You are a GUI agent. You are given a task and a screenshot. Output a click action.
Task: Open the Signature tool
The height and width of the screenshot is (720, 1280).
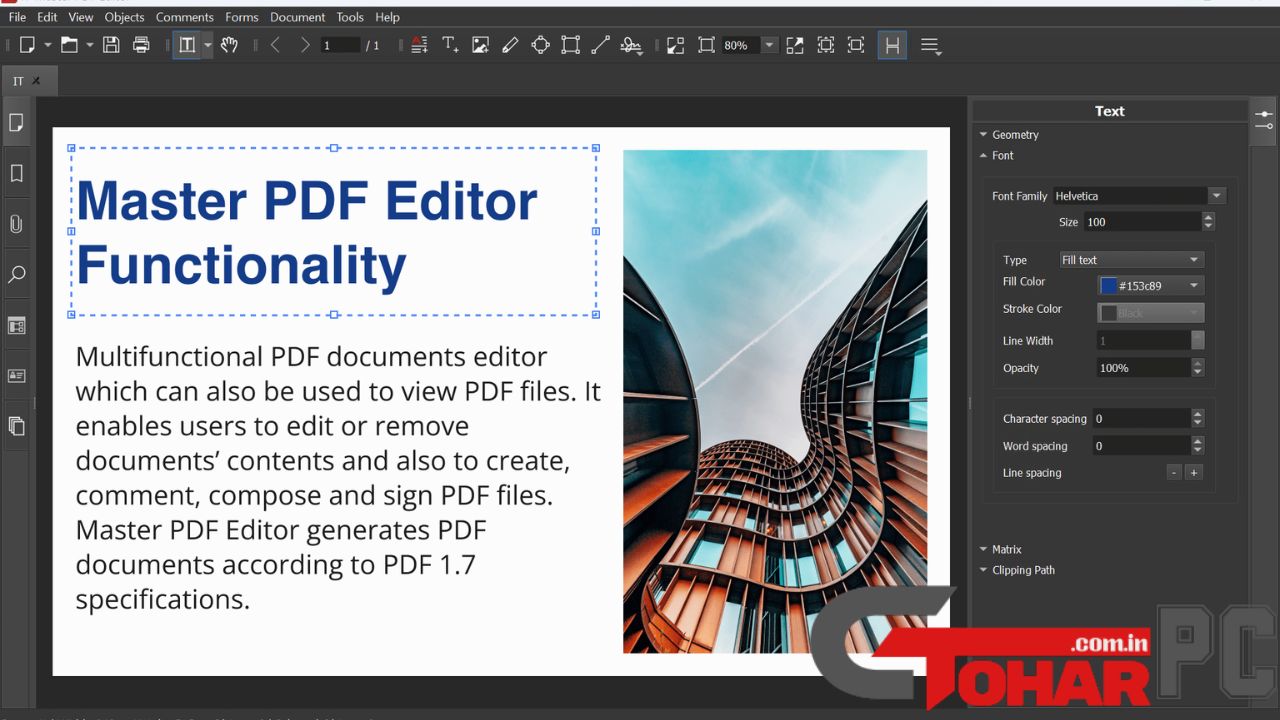pyautogui.click(x=631, y=46)
